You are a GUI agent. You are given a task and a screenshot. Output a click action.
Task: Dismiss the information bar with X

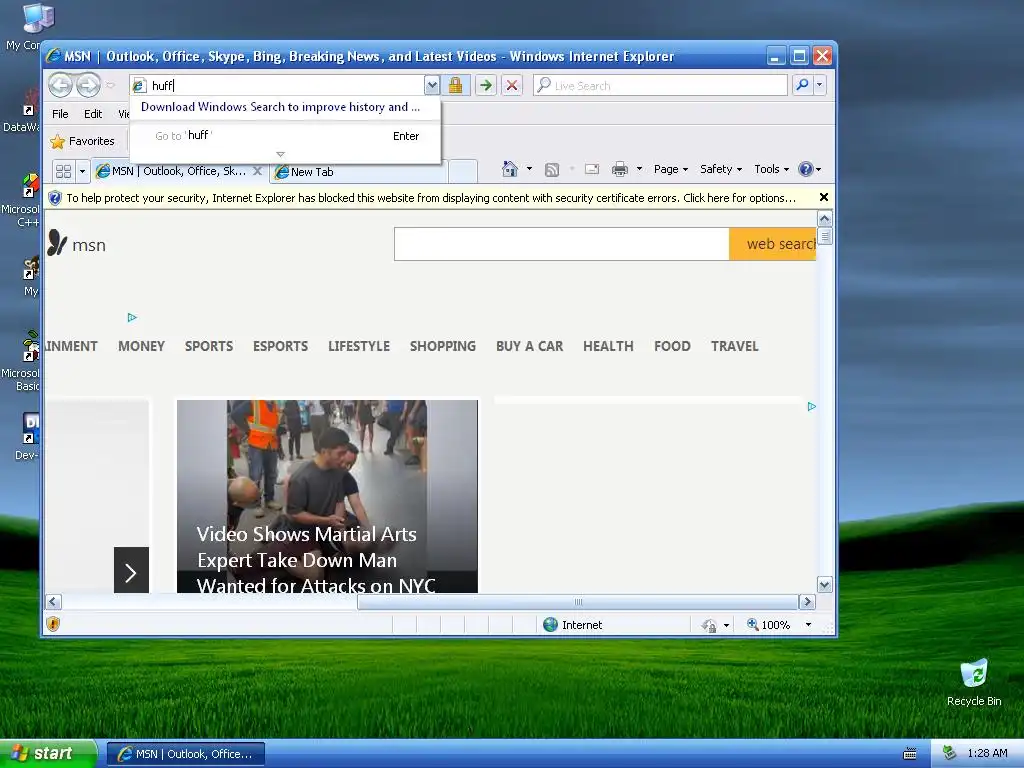pos(824,197)
